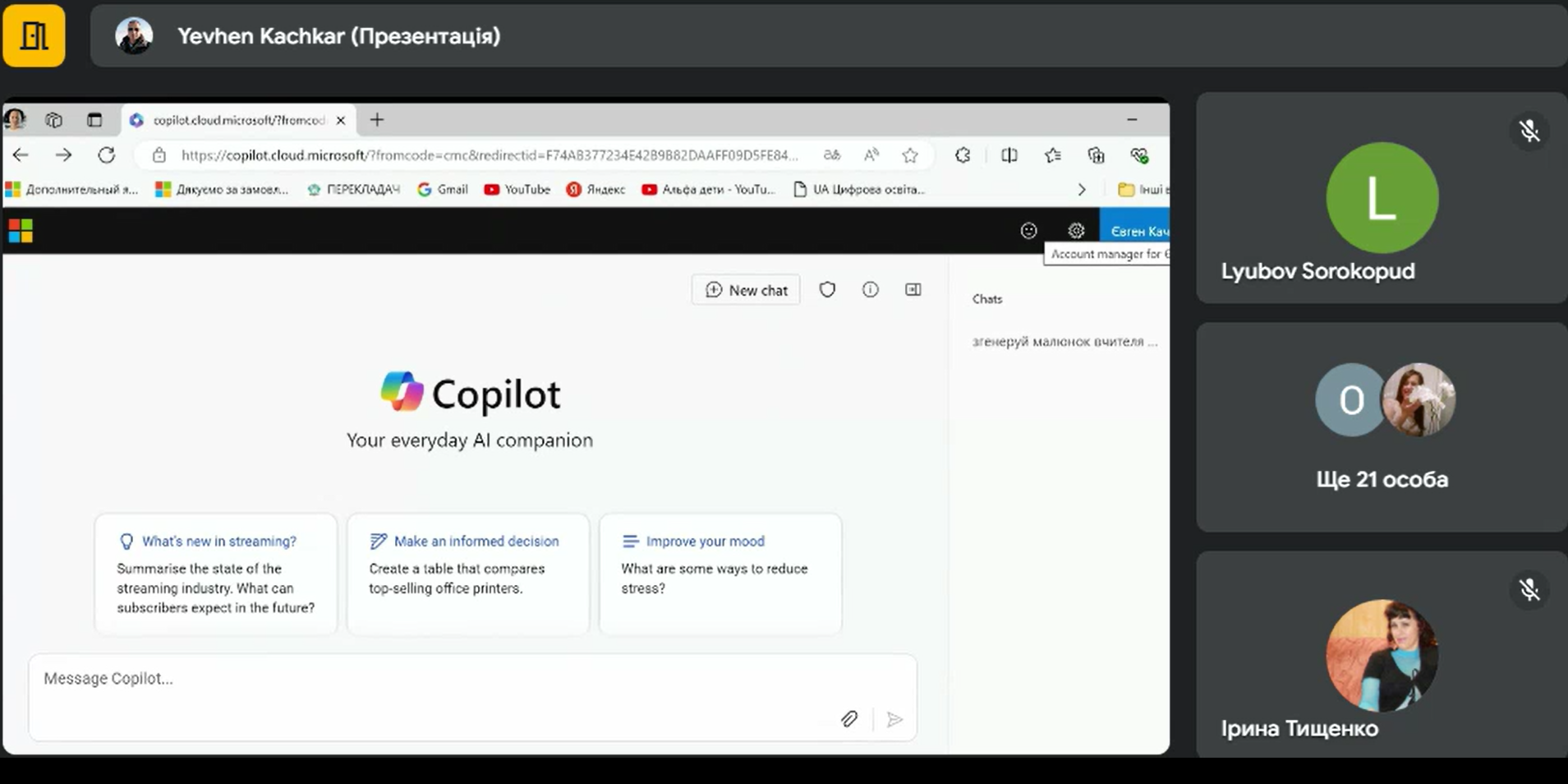Add this page to favorites star
1568x784 pixels.
[x=910, y=154]
